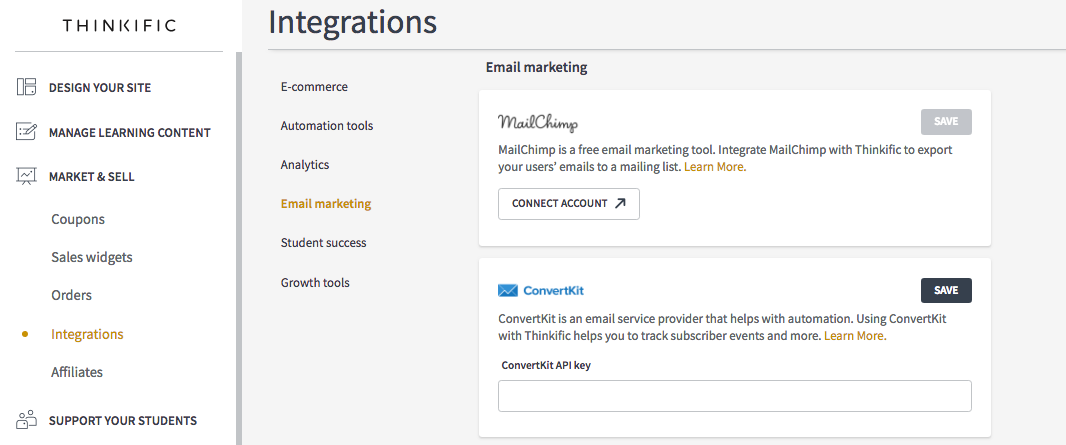Click the MailChimp script logo
Screen dimensions: 1066x445
538,123
